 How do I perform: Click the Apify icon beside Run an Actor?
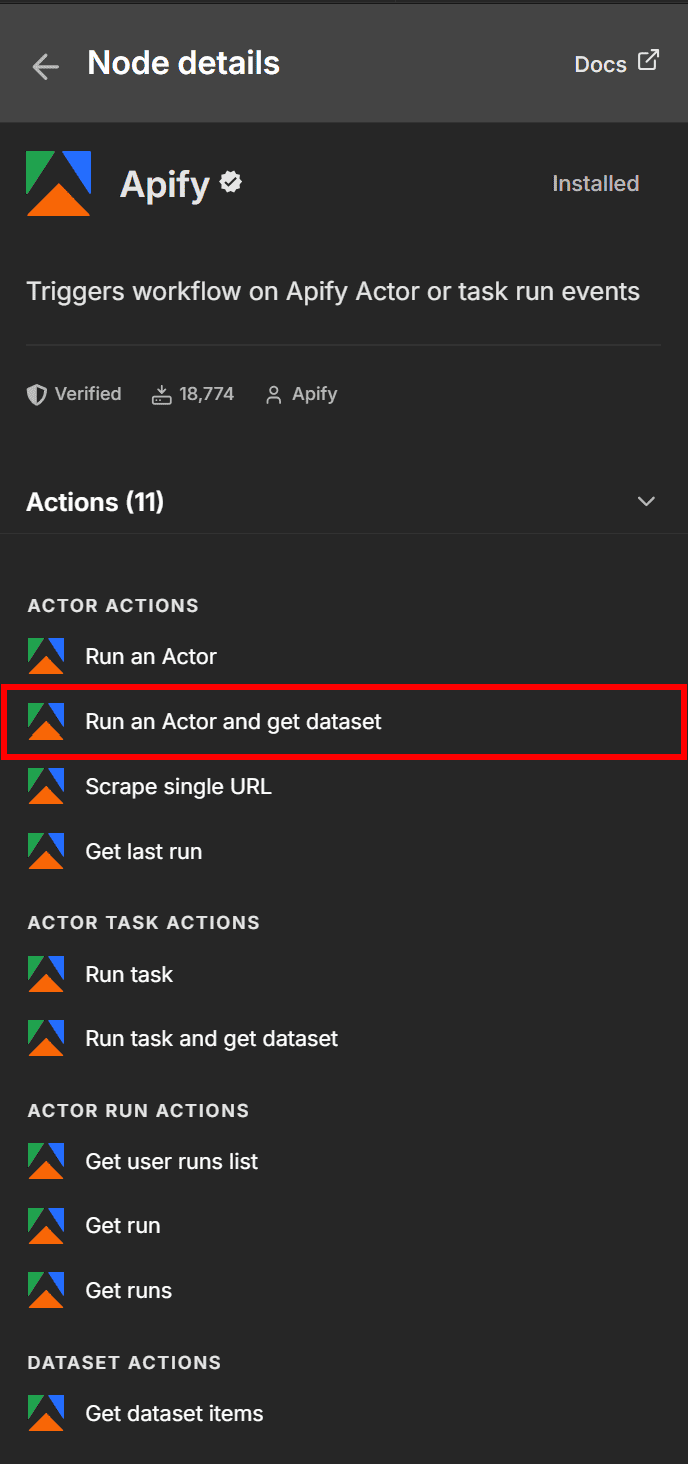point(46,657)
